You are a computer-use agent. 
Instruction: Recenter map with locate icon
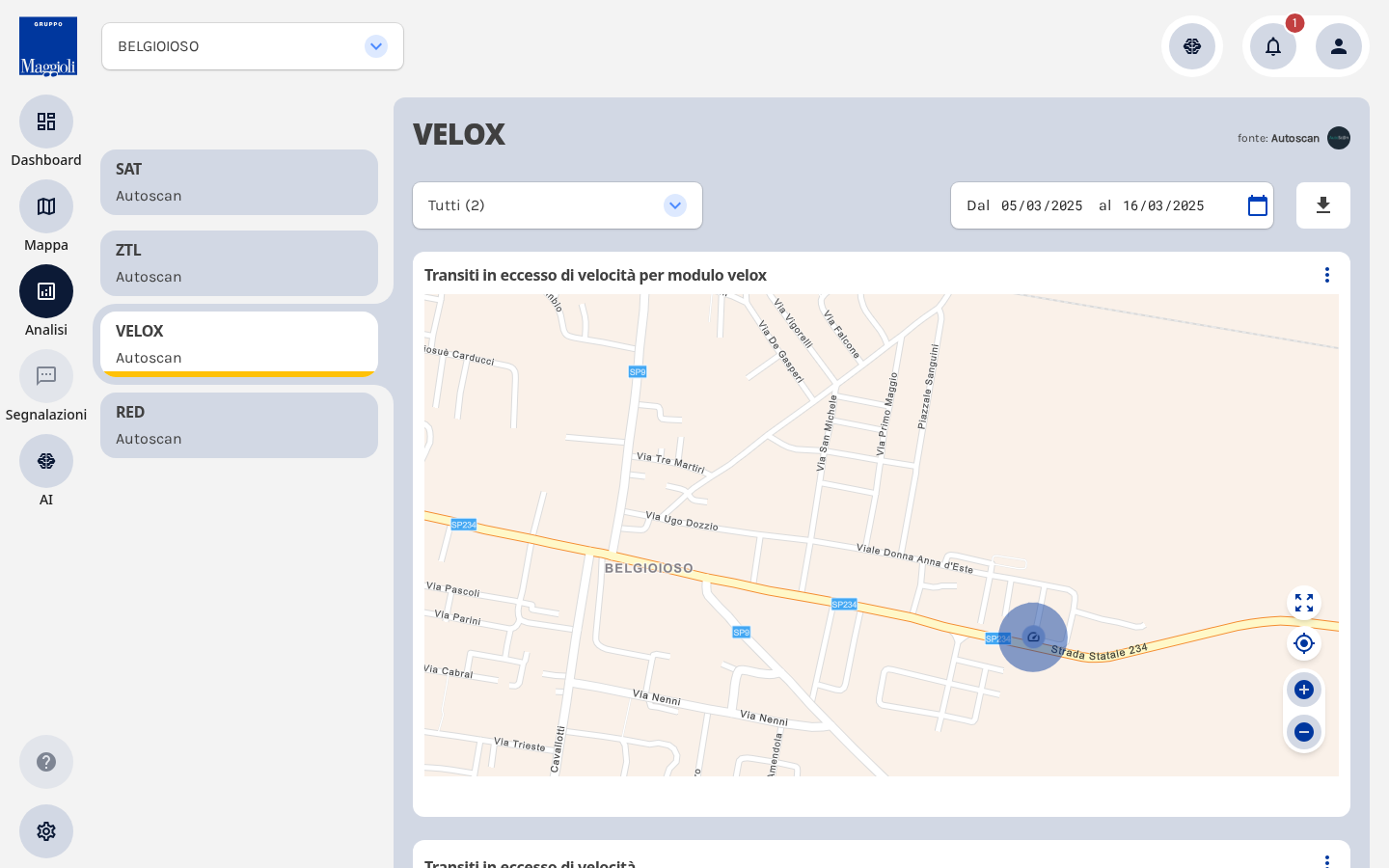[1304, 643]
